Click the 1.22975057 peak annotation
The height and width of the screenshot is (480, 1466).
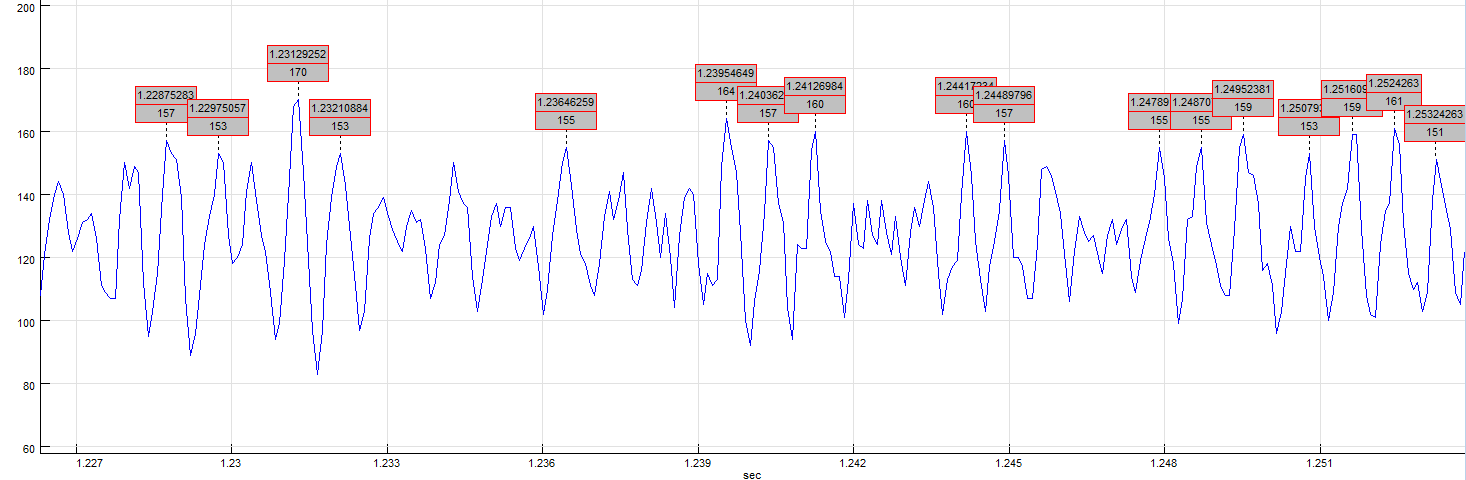click(218, 117)
